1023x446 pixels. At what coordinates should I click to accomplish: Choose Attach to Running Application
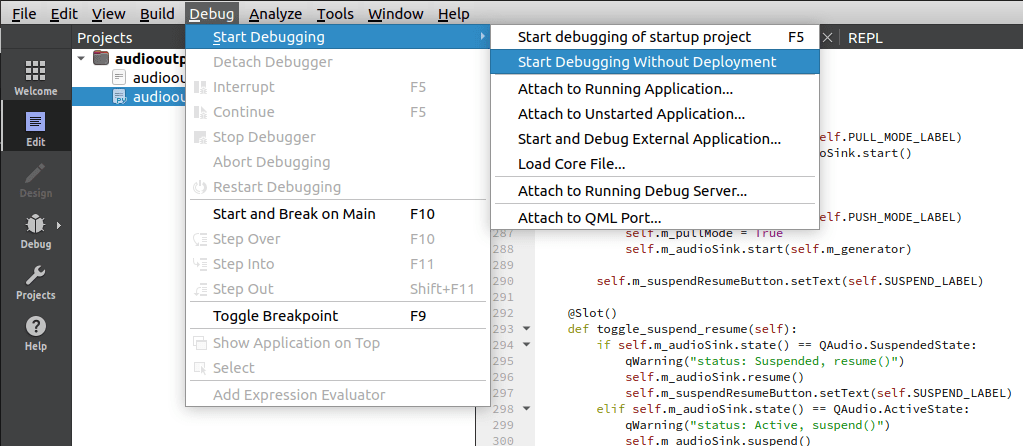pyautogui.click(x=625, y=89)
